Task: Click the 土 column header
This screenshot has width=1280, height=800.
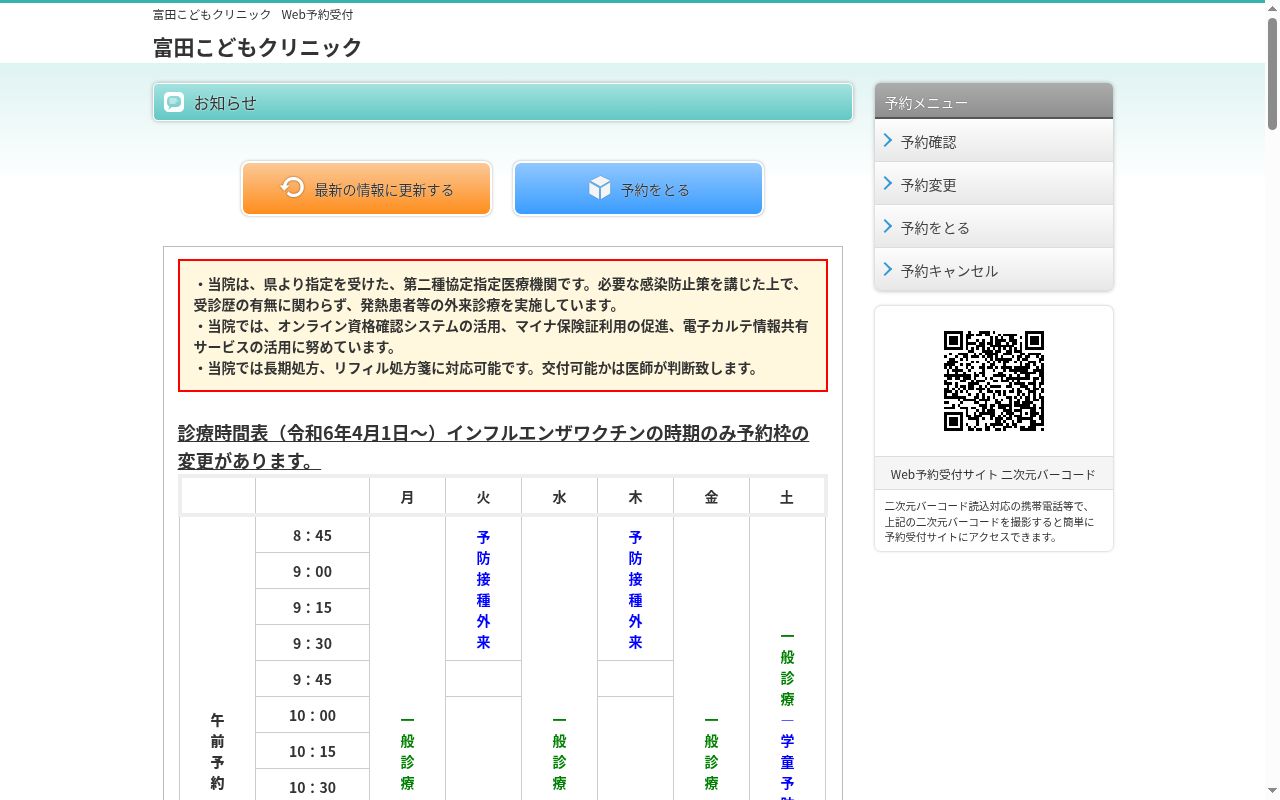Action: tap(787, 497)
